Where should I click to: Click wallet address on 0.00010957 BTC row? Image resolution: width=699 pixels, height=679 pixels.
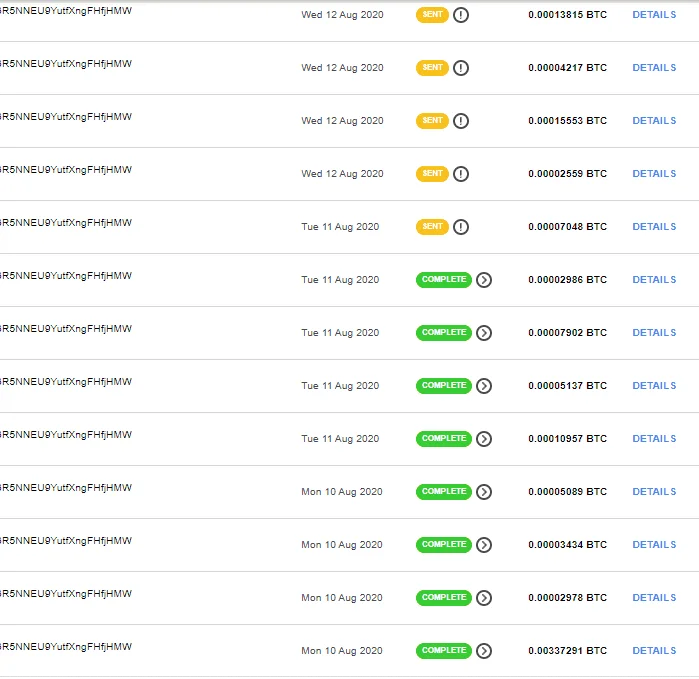(x=66, y=436)
